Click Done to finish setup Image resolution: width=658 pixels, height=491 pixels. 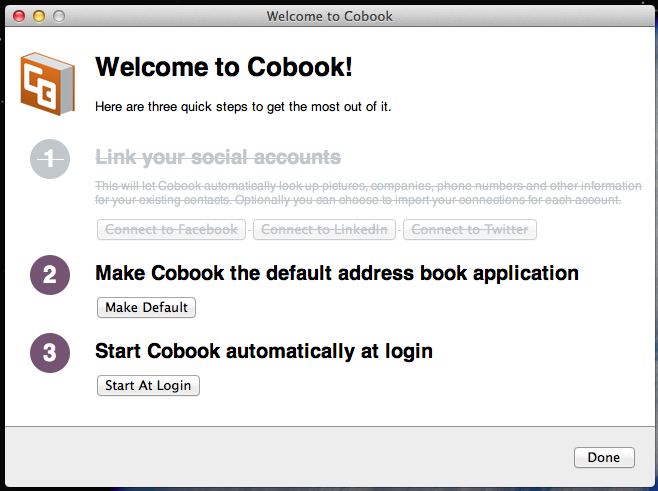click(x=603, y=457)
